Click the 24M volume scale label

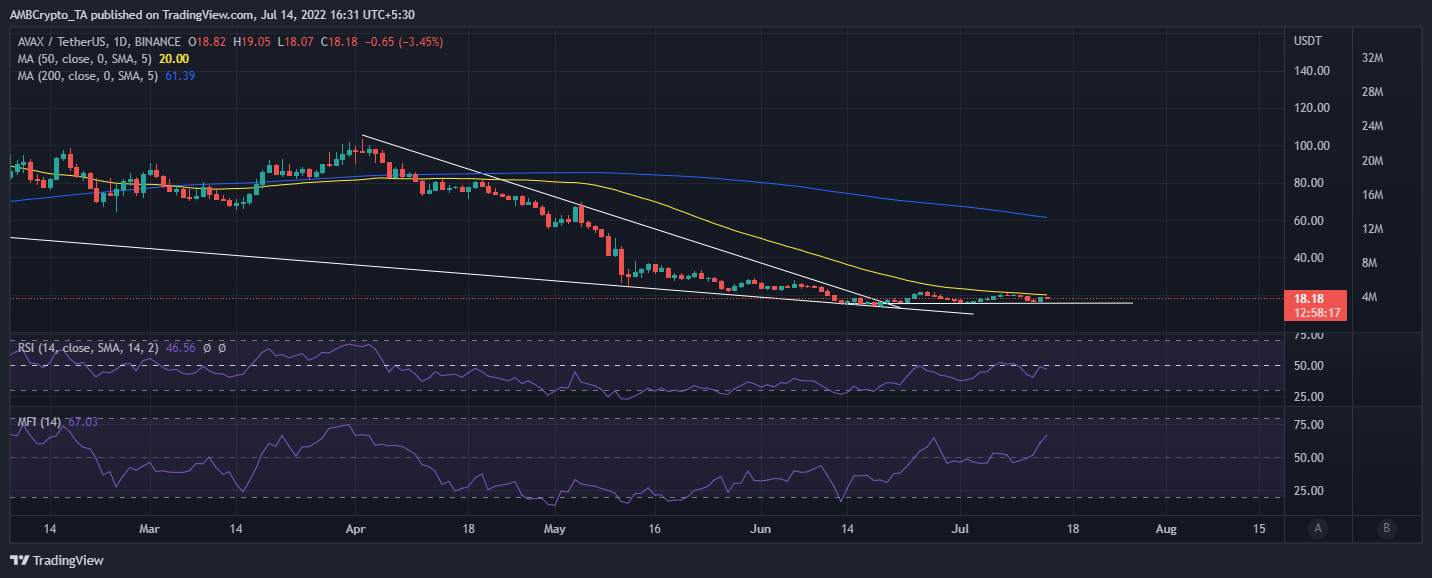pyautogui.click(x=1372, y=126)
